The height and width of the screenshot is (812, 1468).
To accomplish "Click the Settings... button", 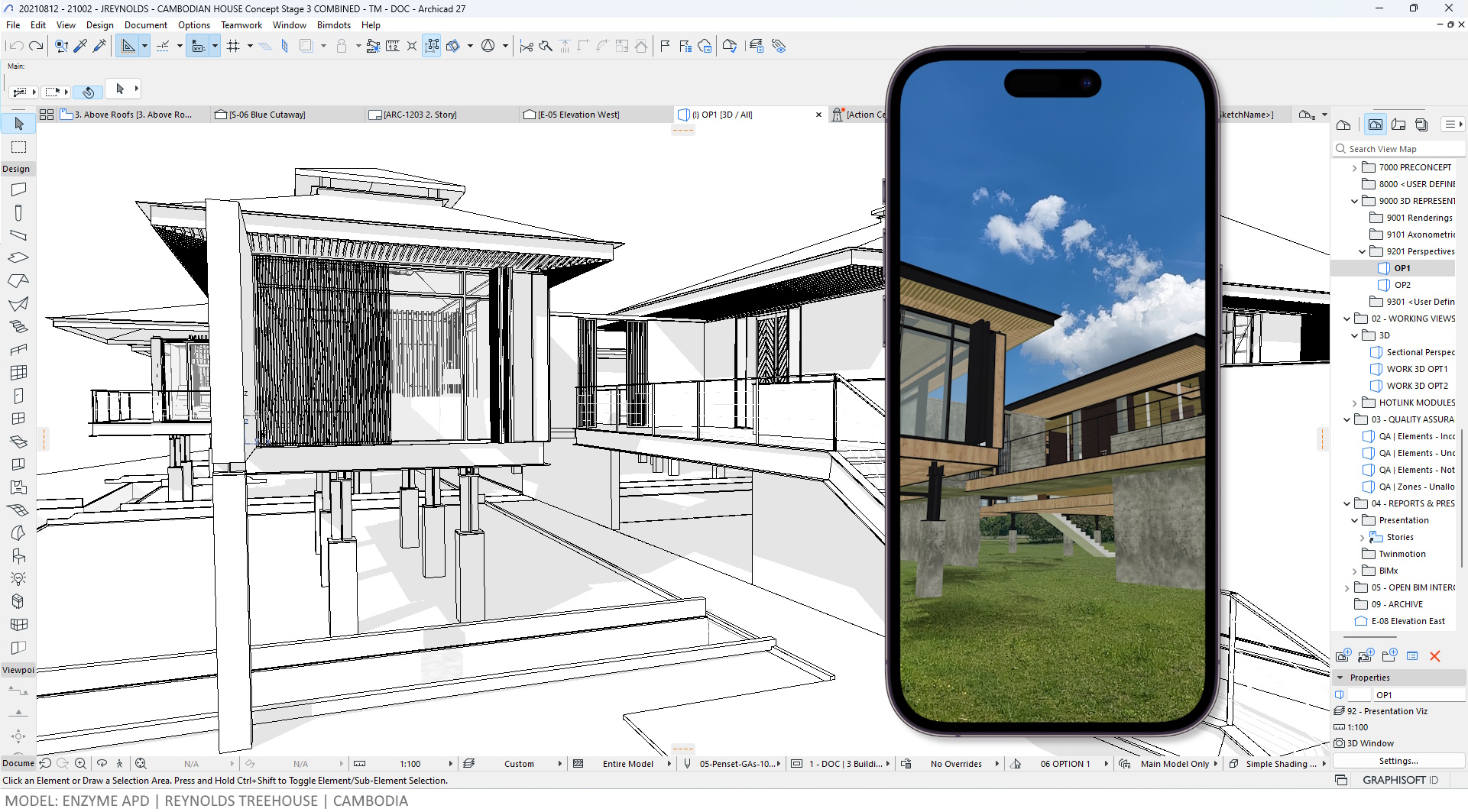I will (x=1398, y=761).
